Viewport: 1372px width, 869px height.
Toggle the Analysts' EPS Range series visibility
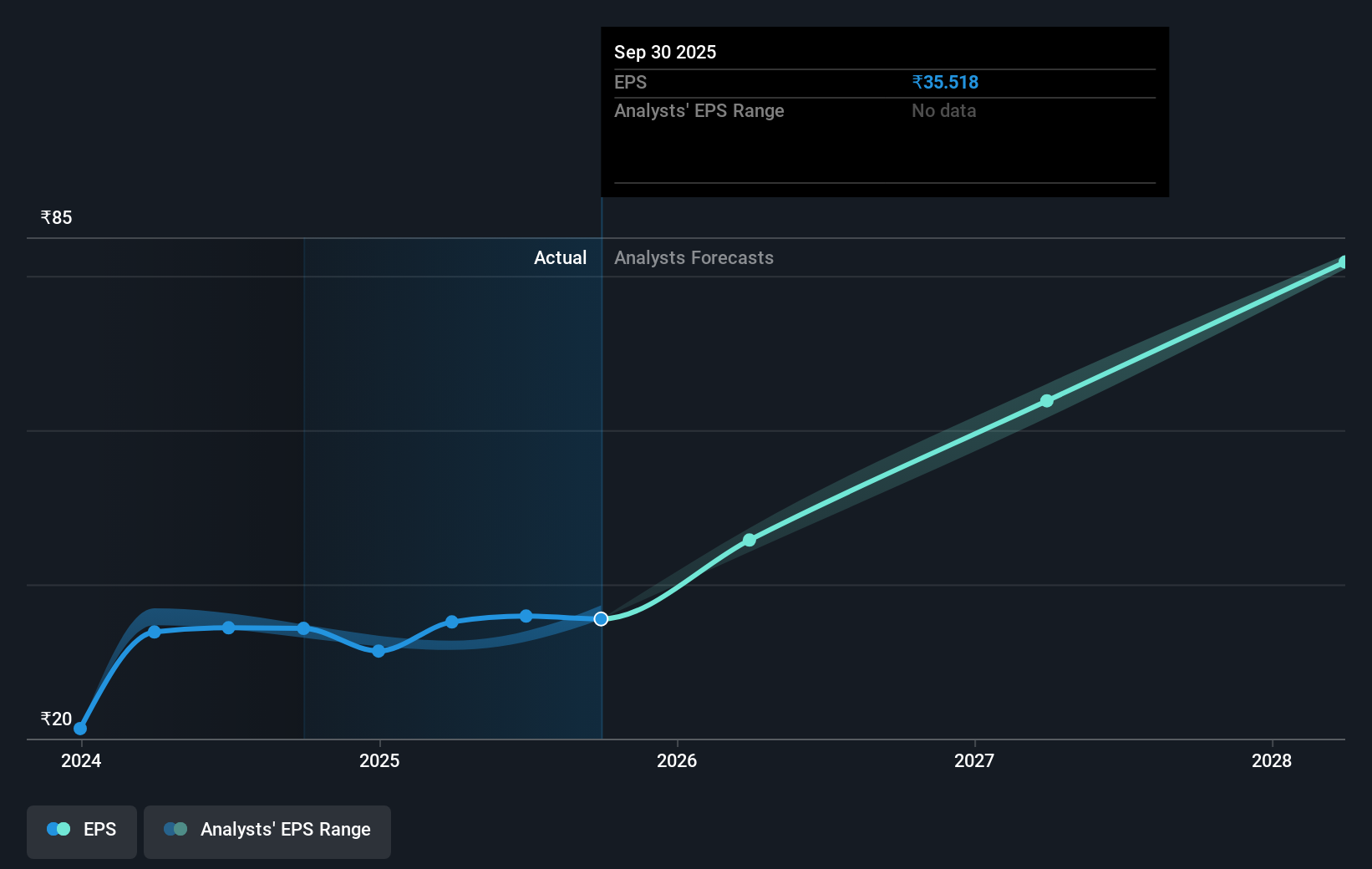tap(267, 831)
